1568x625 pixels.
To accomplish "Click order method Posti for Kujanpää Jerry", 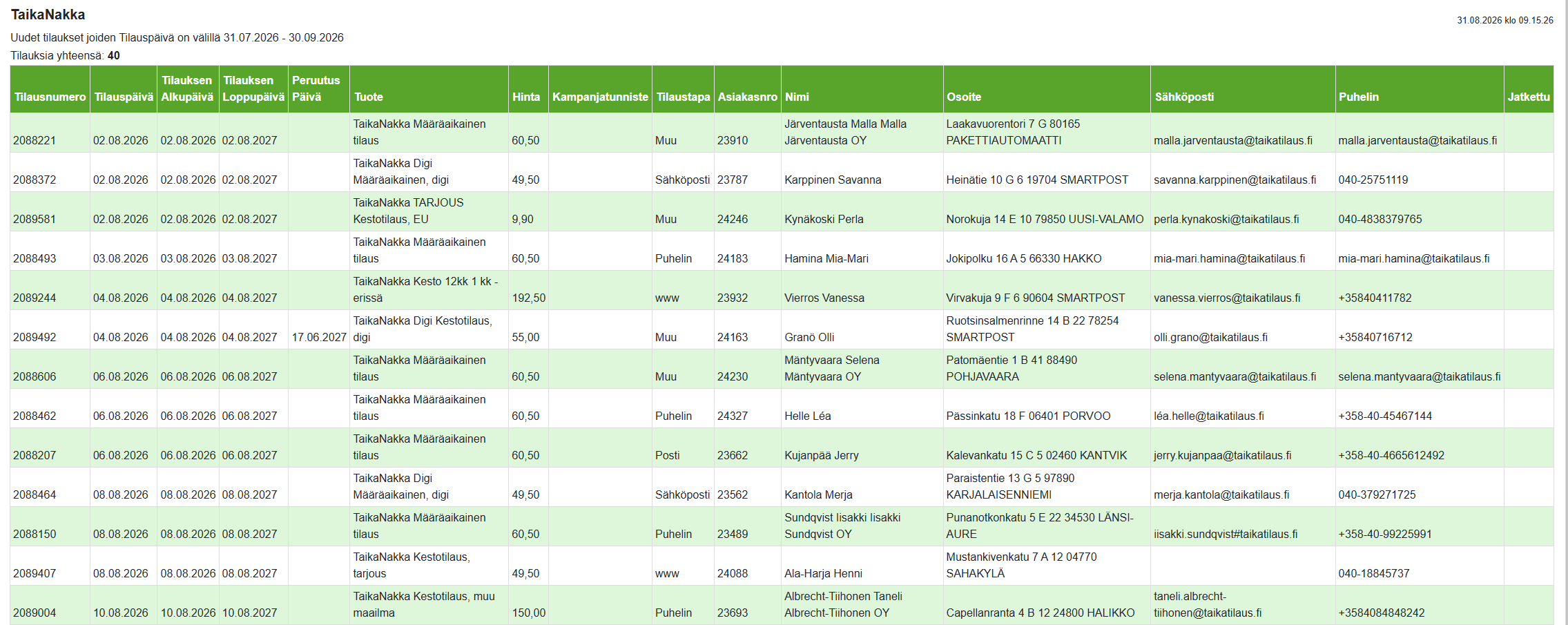I will (668, 455).
